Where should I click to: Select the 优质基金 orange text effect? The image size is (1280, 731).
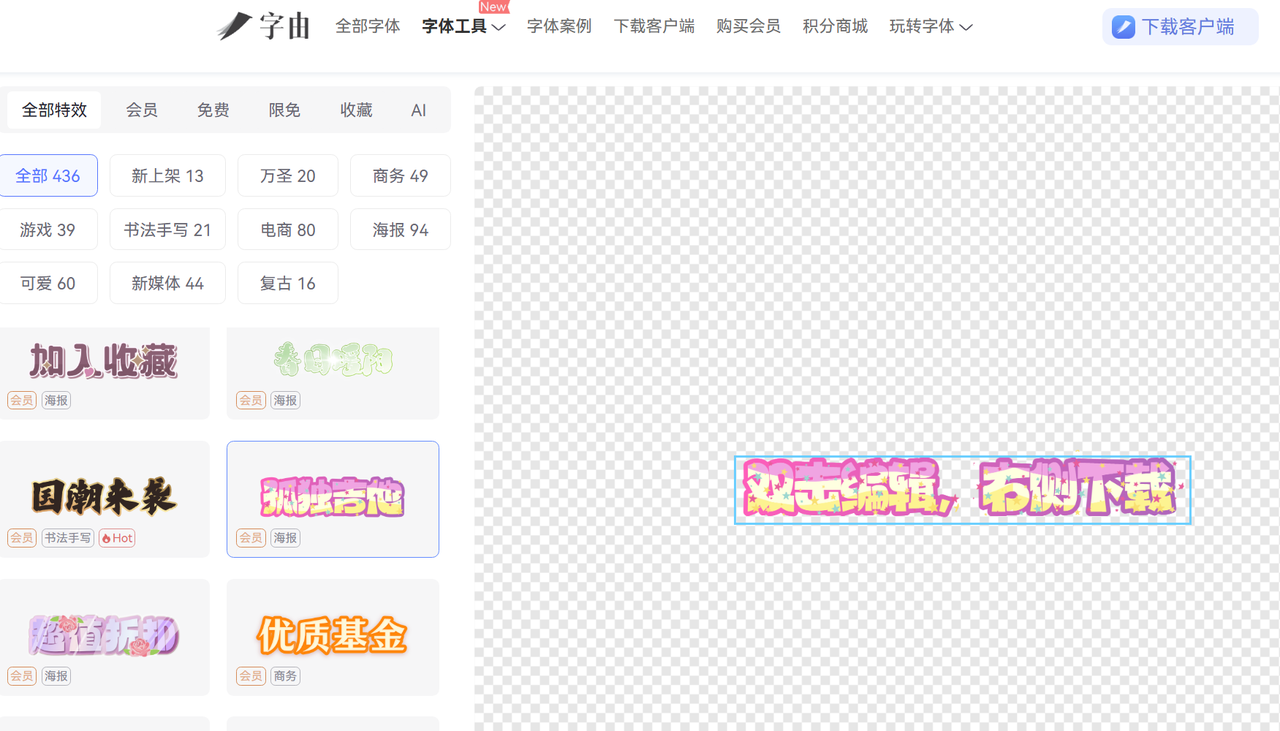[x=332, y=634]
